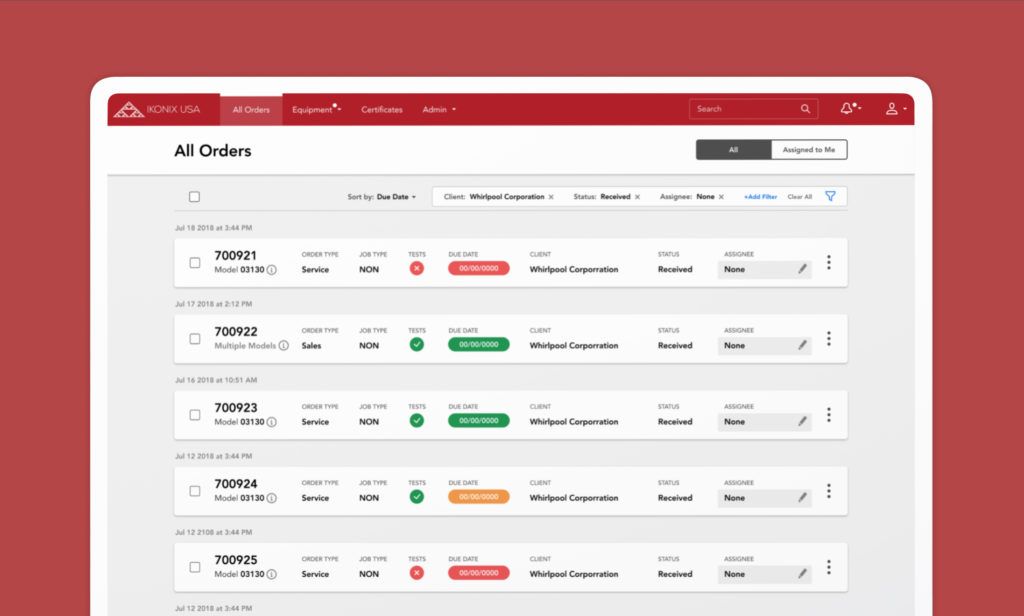Viewport: 1024px width, 616px height.
Task: Show model info for order 700921
Action: click(272, 270)
